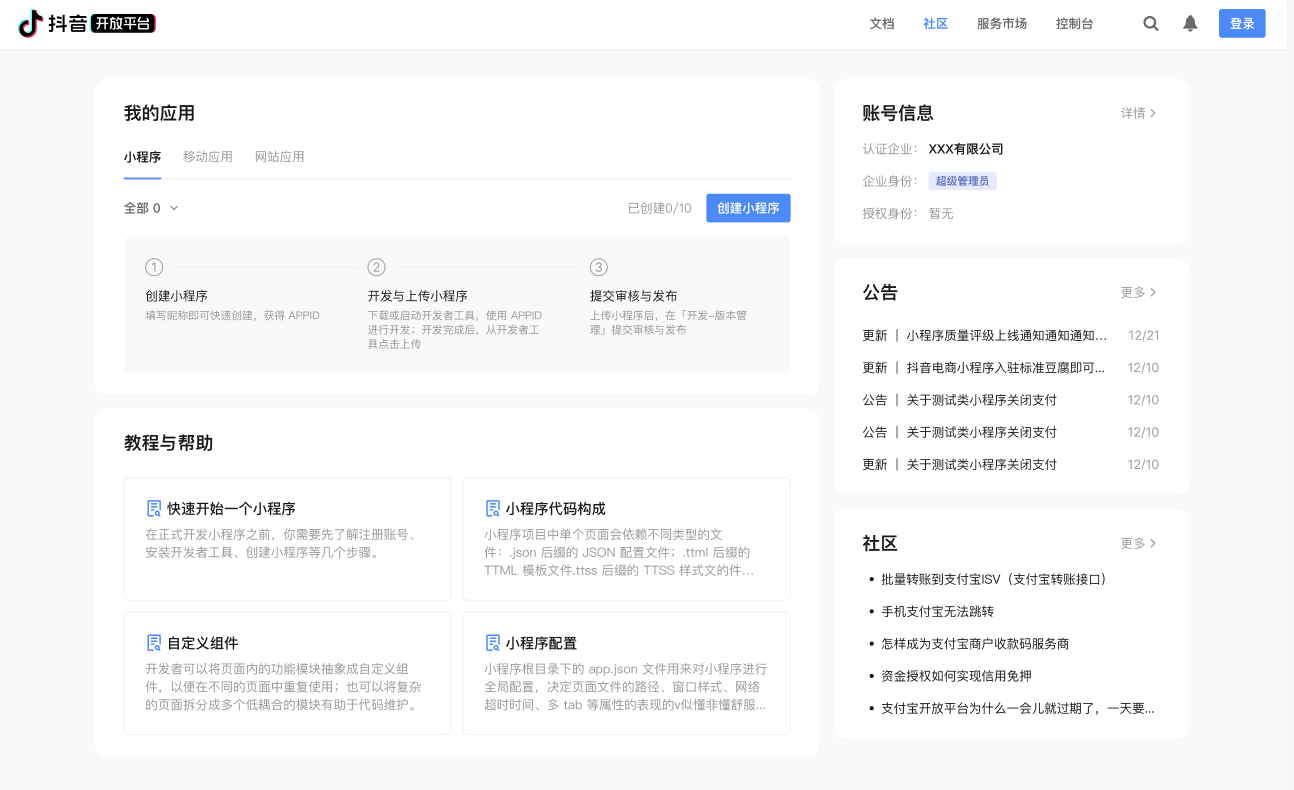
Task: Click the 创建小程序 button
Action: pyautogui.click(x=748, y=208)
